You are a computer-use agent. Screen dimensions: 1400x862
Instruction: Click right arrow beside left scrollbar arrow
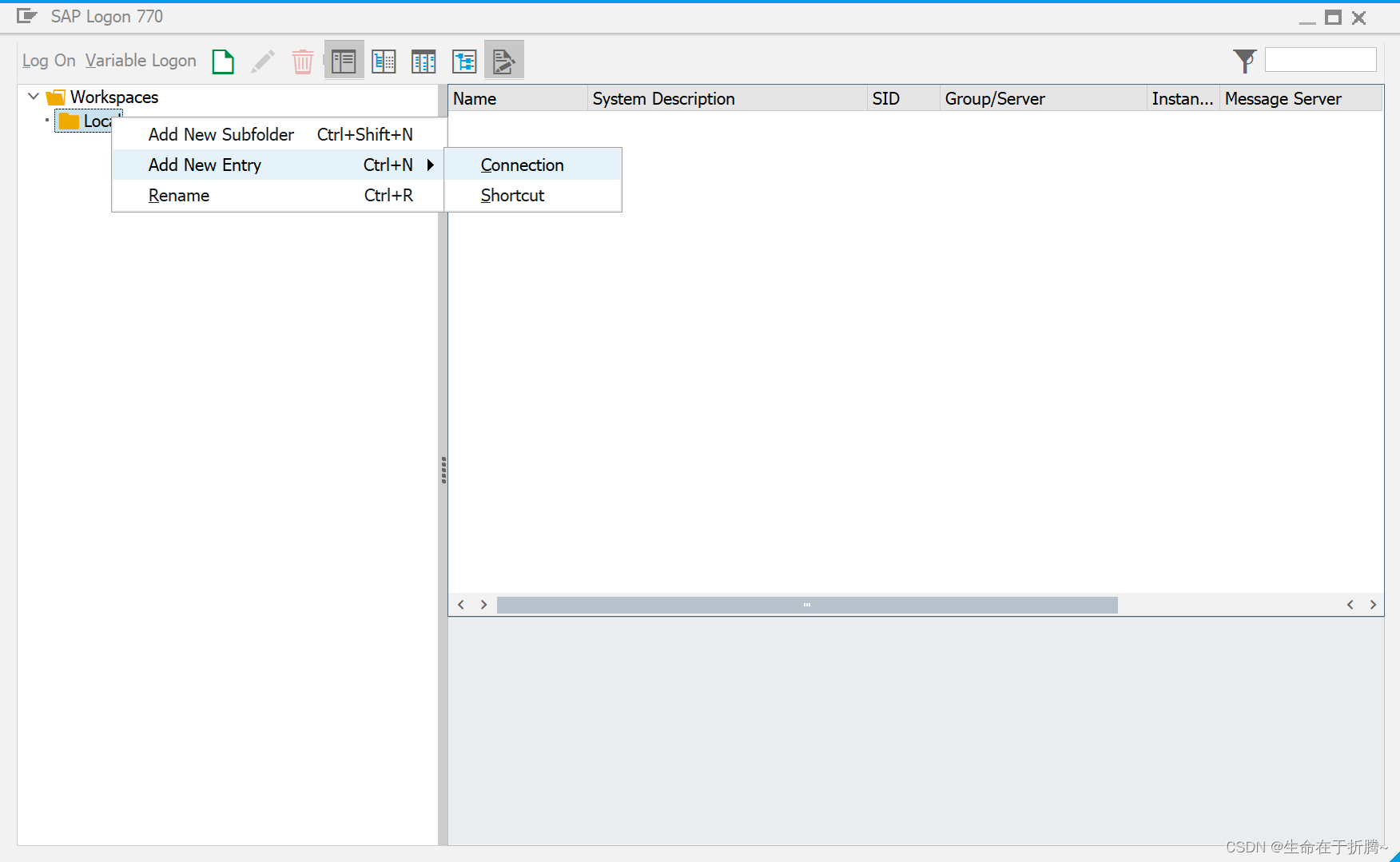pyautogui.click(x=483, y=605)
